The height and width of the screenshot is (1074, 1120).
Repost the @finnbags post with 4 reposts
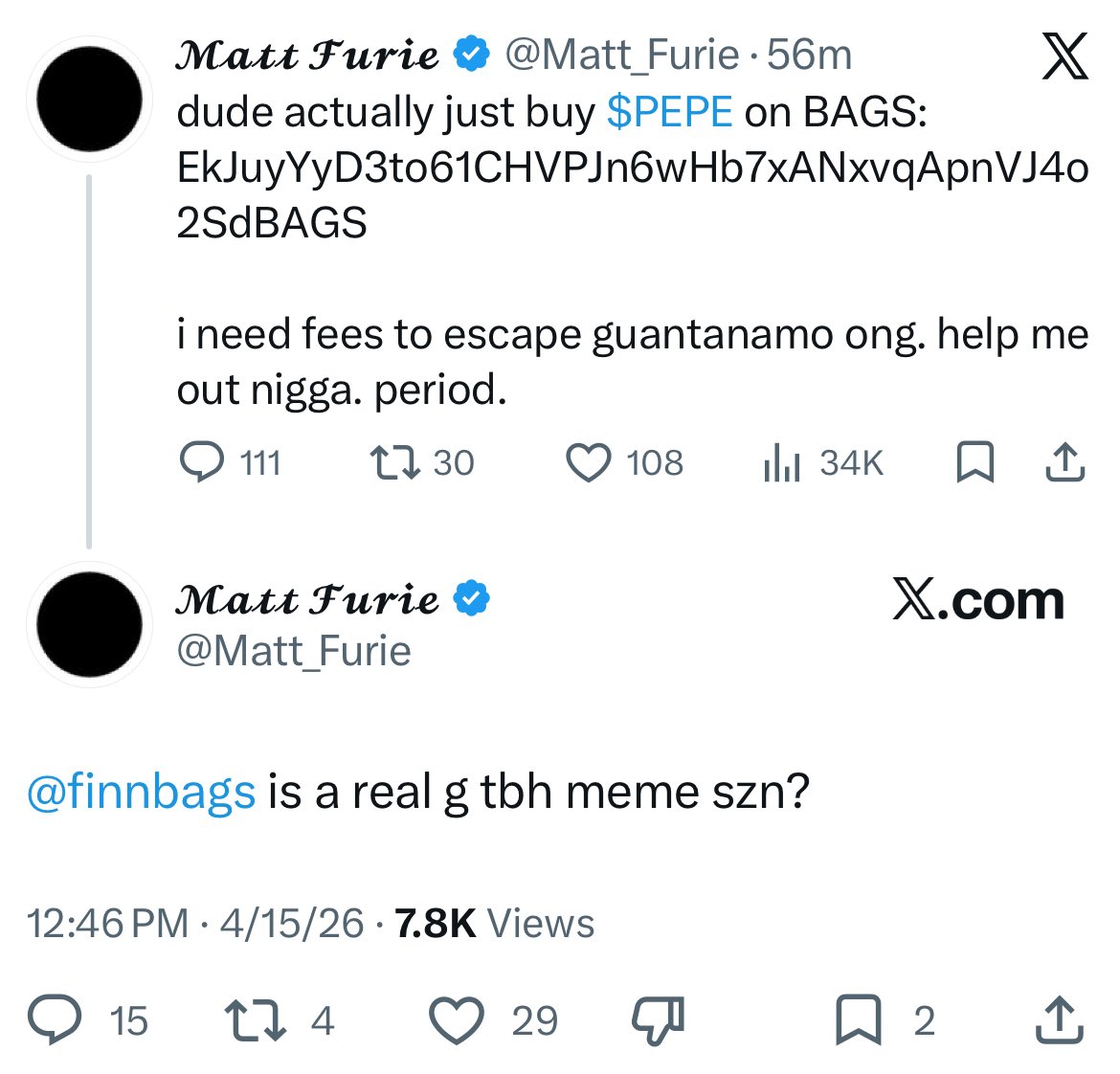point(255,1020)
